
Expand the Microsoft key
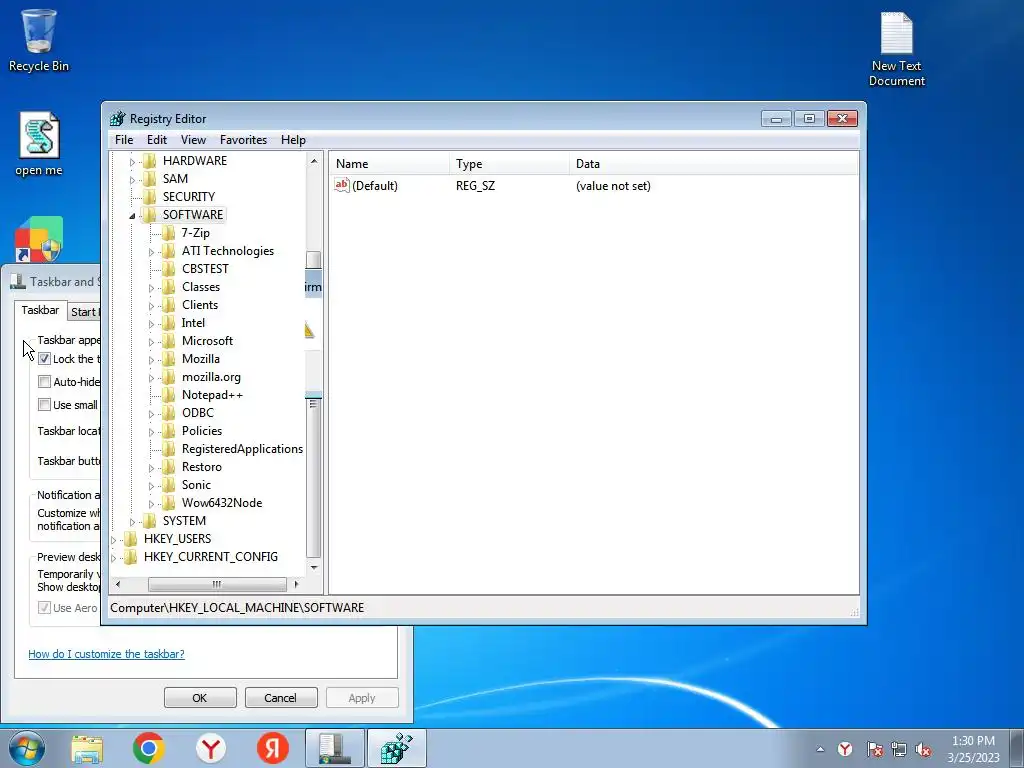point(151,342)
